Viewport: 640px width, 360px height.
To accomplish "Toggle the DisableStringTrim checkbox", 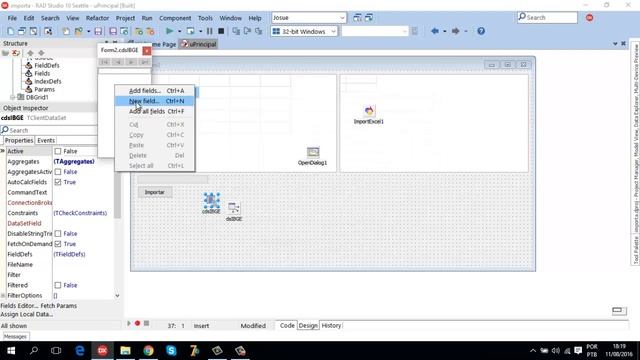I will 58,233.
